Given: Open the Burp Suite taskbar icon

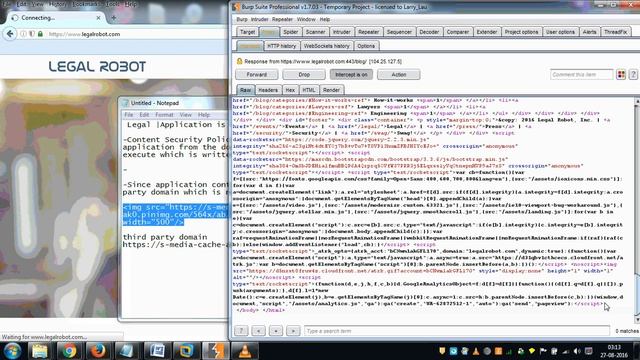Looking at the screenshot, I should pyautogui.click(x=216, y=351).
